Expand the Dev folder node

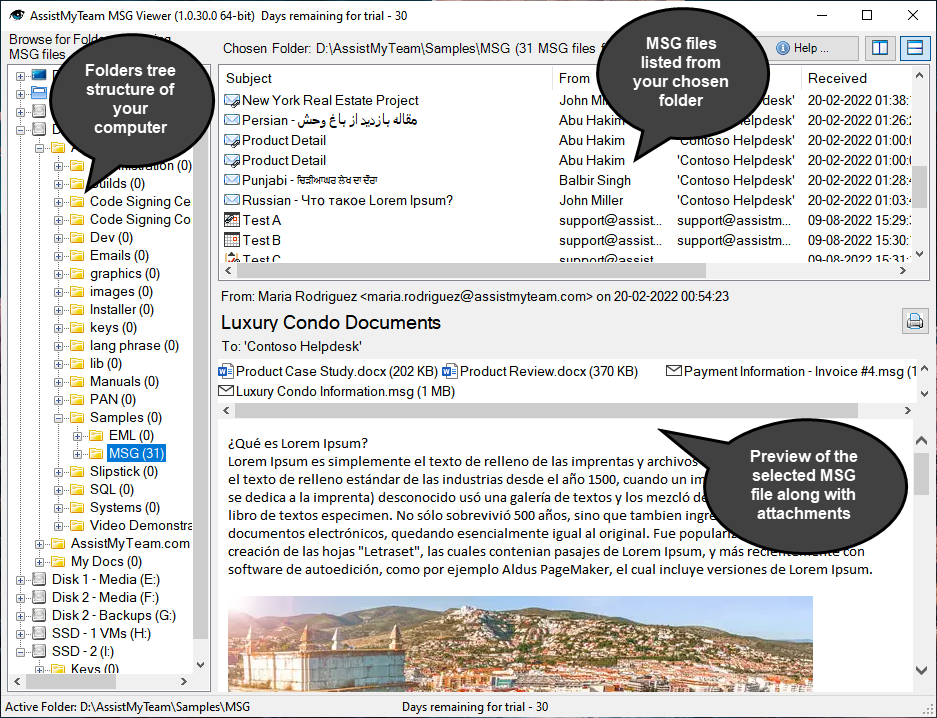[x=59, y=237]
